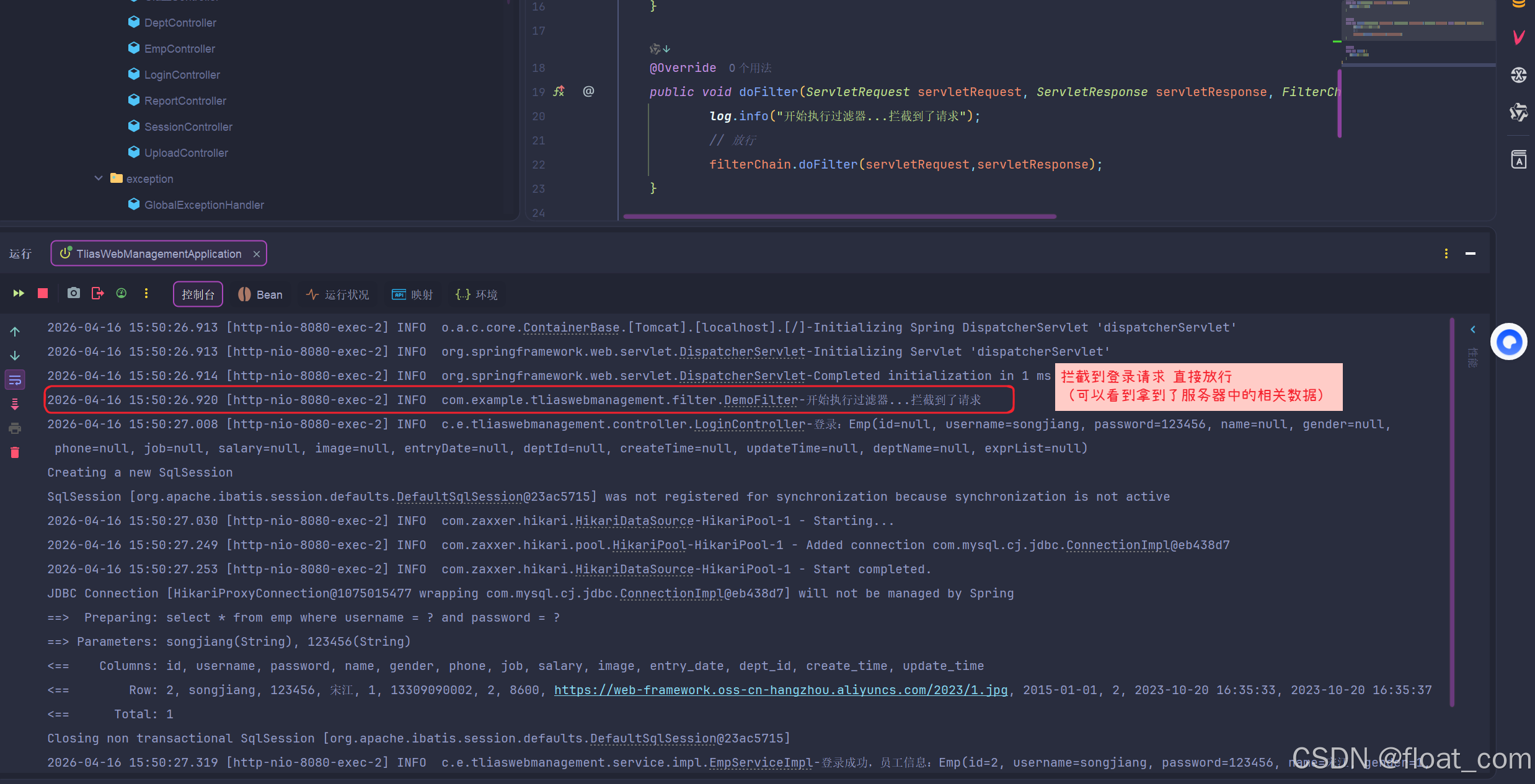This screenshot has height=784, width=1535.
Task: Open the aliyuncs 1.jpg image link
Action: (x=781, y=690)
